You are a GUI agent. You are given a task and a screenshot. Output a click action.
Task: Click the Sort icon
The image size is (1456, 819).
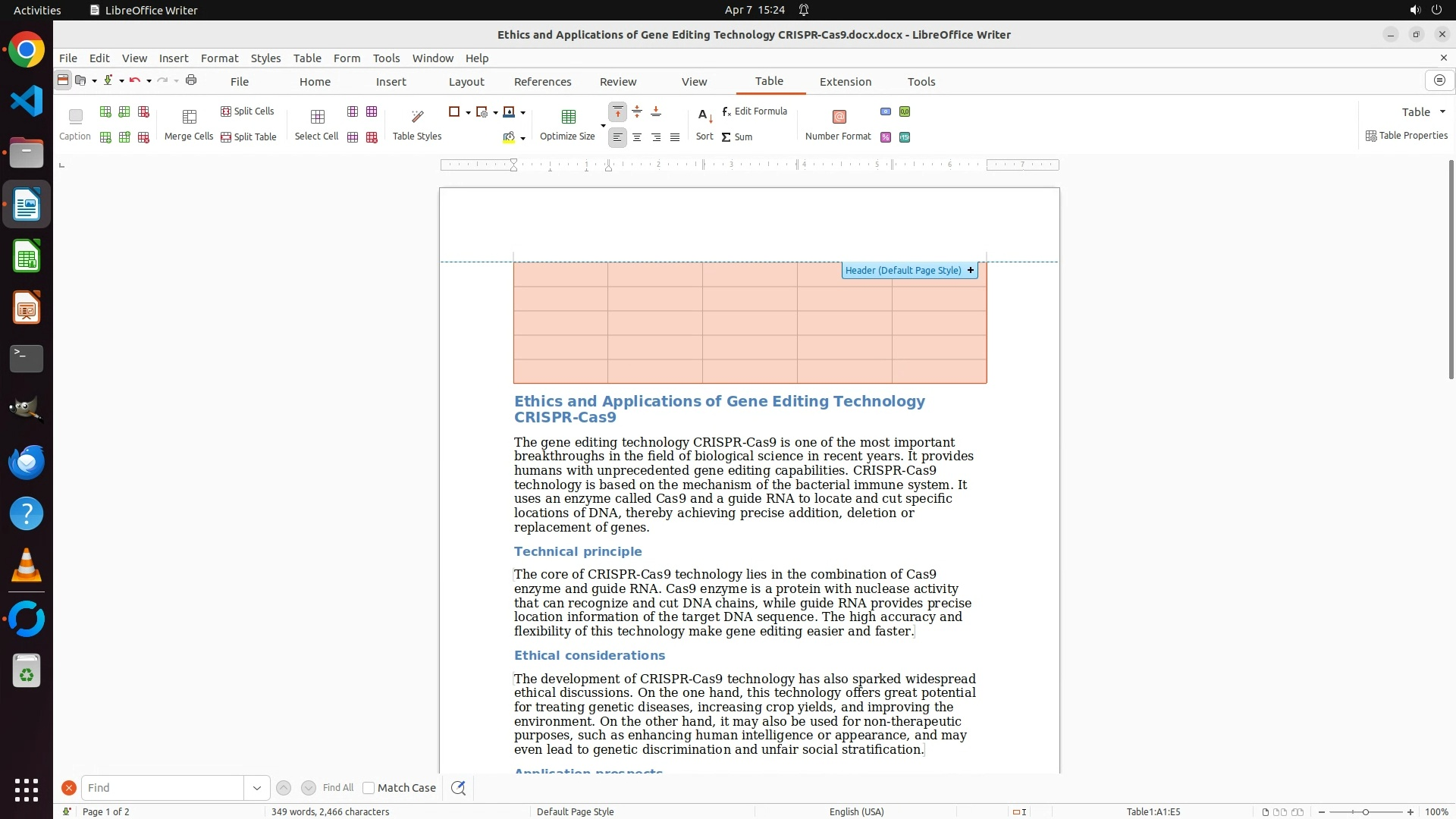pos(704,117)
